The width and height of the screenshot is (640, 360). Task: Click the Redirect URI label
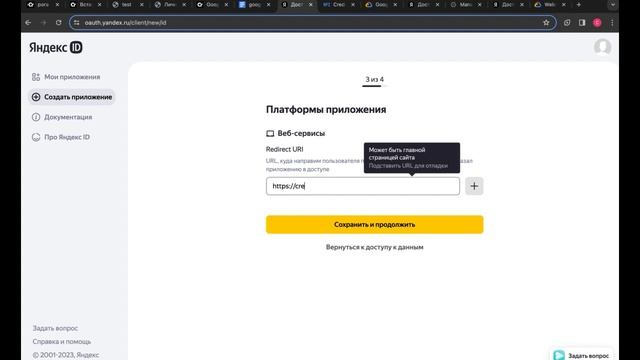(284, 149)
